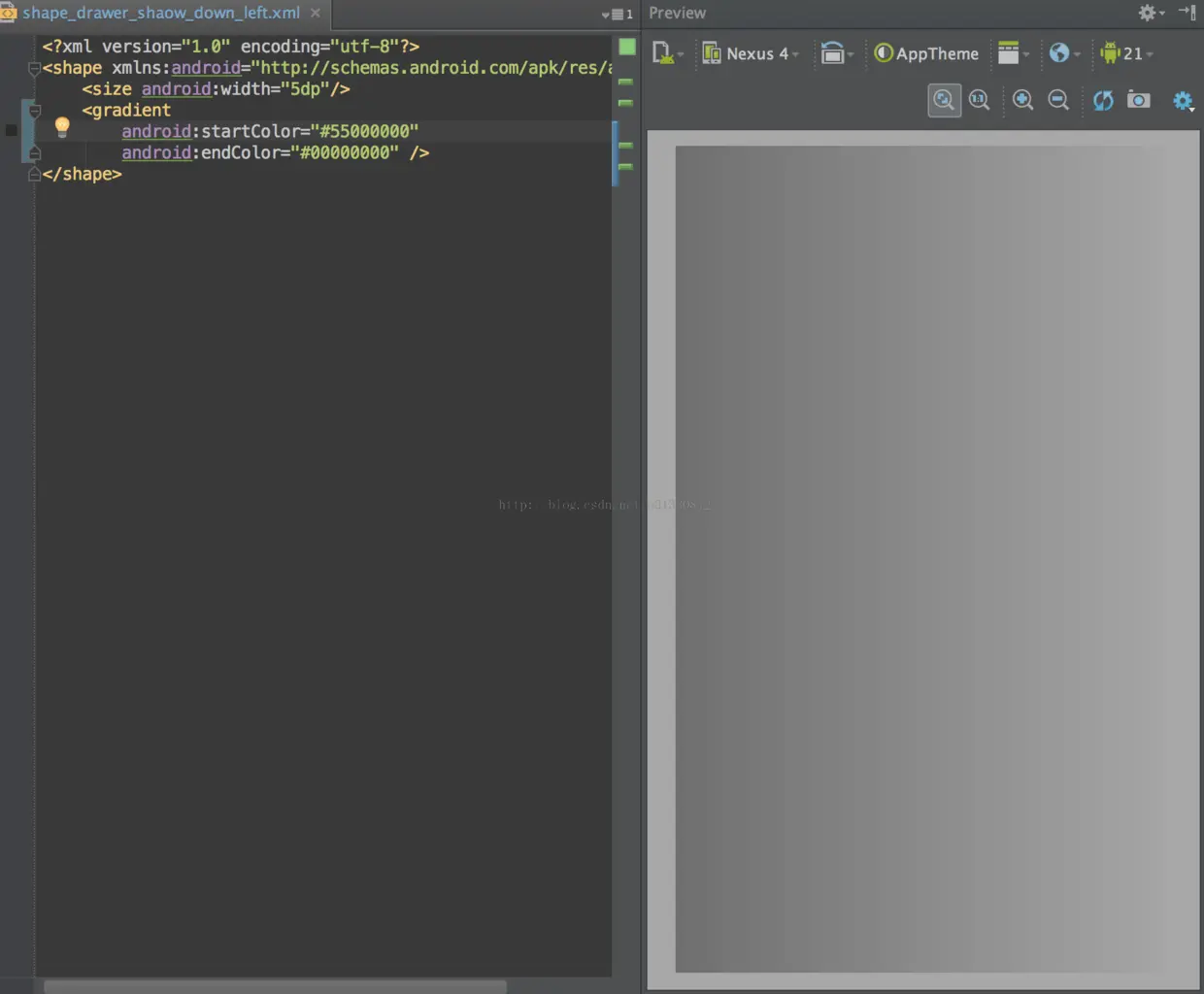
Task: Open the Android API level 21 dropdown
Action: (x=1126, y=53)
